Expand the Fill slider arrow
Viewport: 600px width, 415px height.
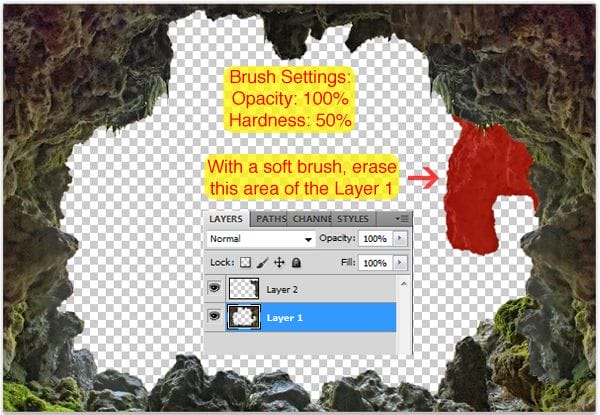point(401,262)
